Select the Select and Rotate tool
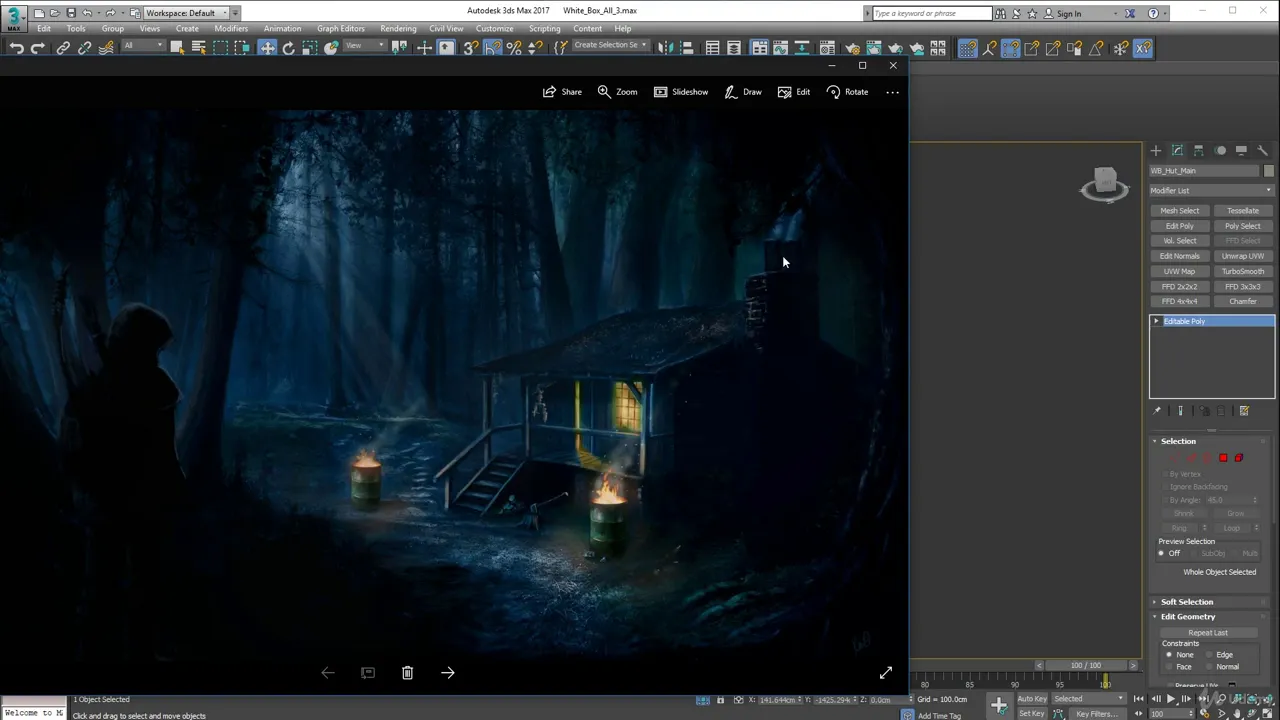Viewport: 1280px width, 720px height. click(x=289, y=48)
